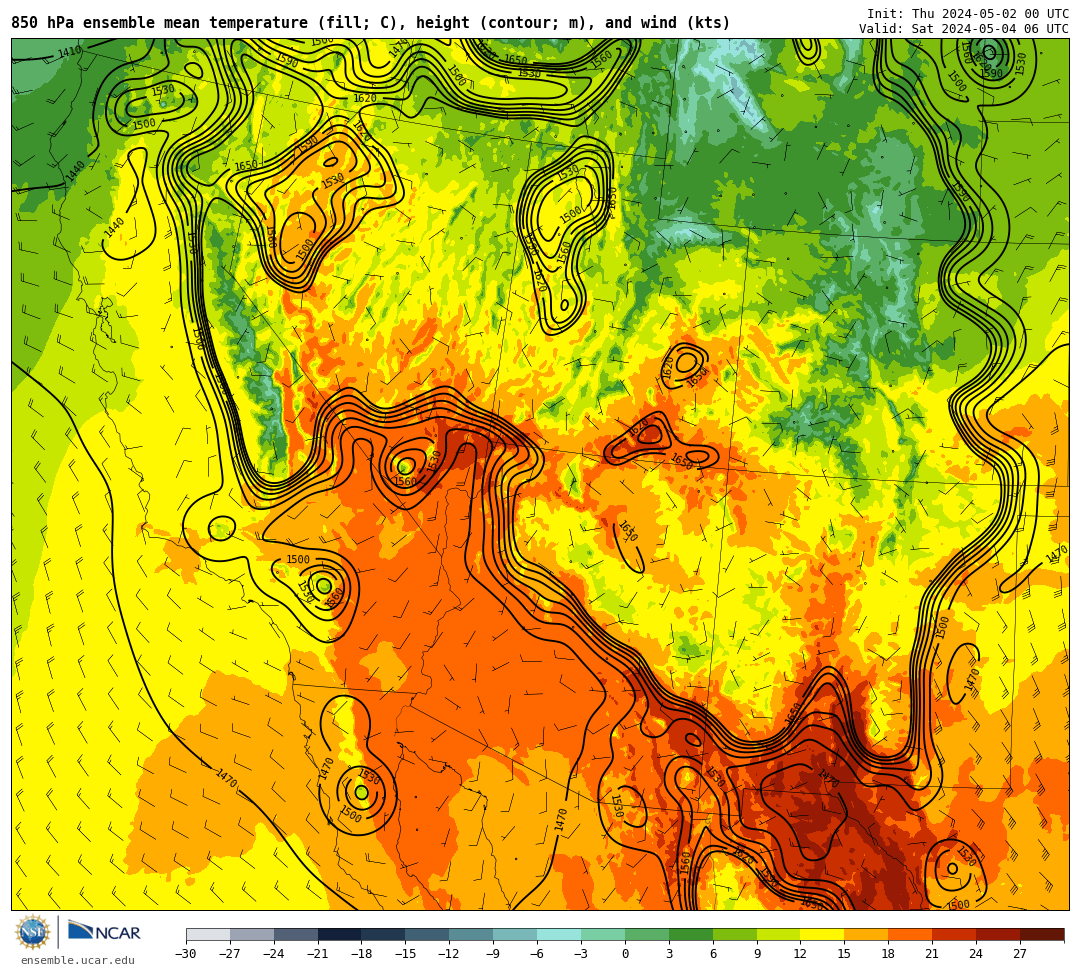Click the NCAR logo

pos(104,932)
